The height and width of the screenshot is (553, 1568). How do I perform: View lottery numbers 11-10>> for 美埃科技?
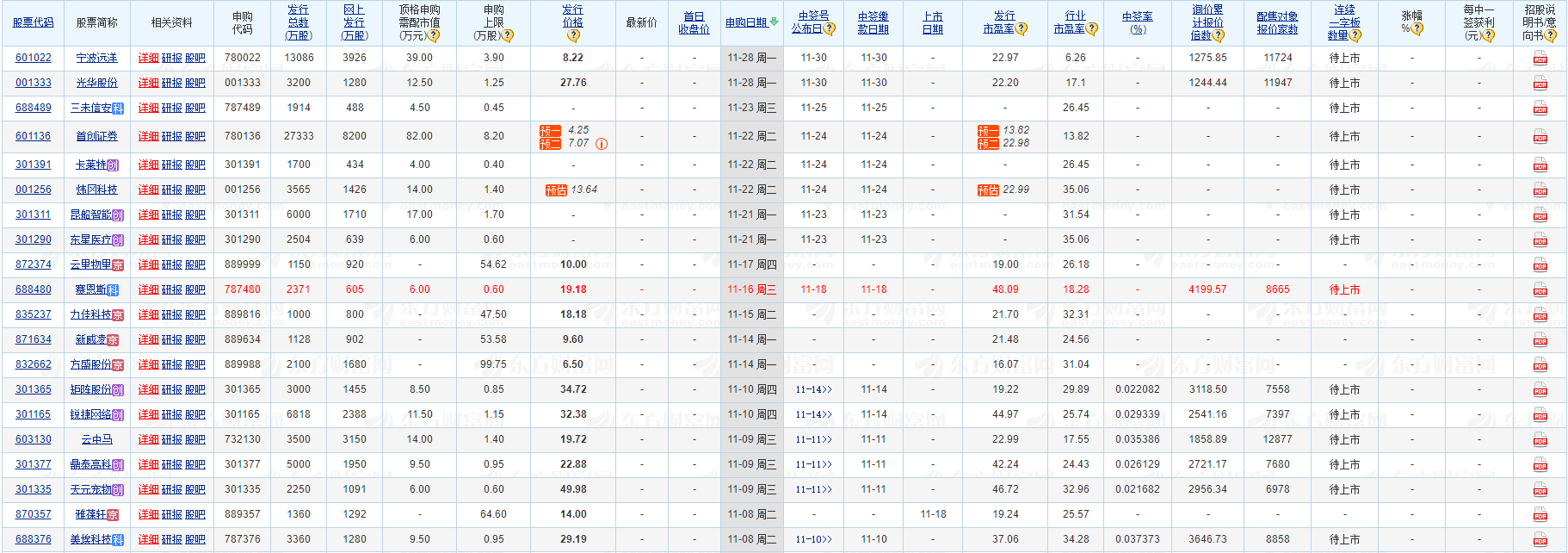click(813, 539)
